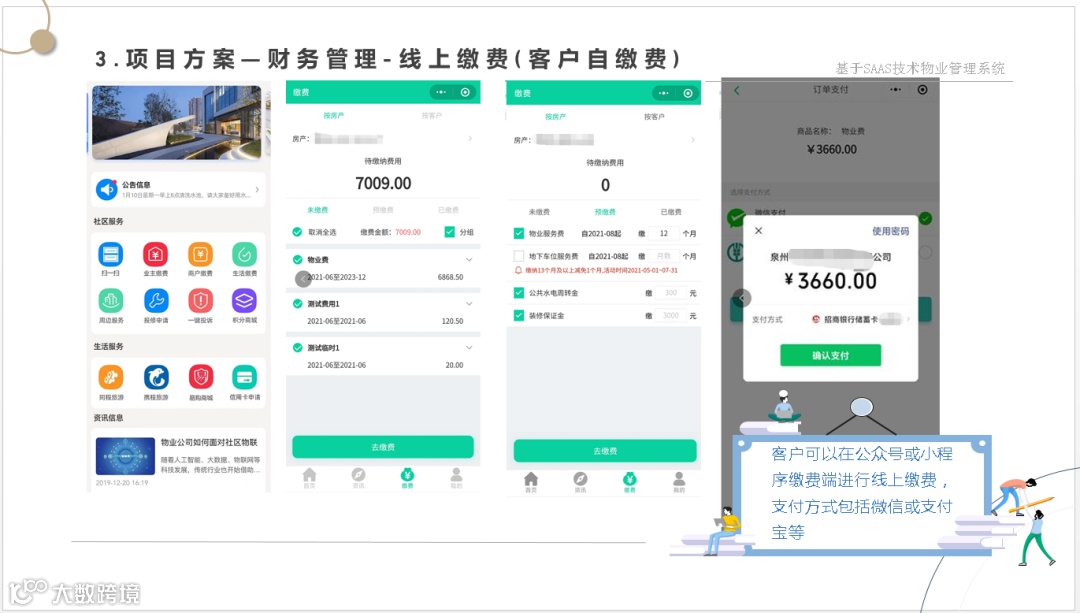This screenshot has height=613, width=1080.
Task: Open 报修申请 repair request wrench icon
Action: [x=156, y=301]
